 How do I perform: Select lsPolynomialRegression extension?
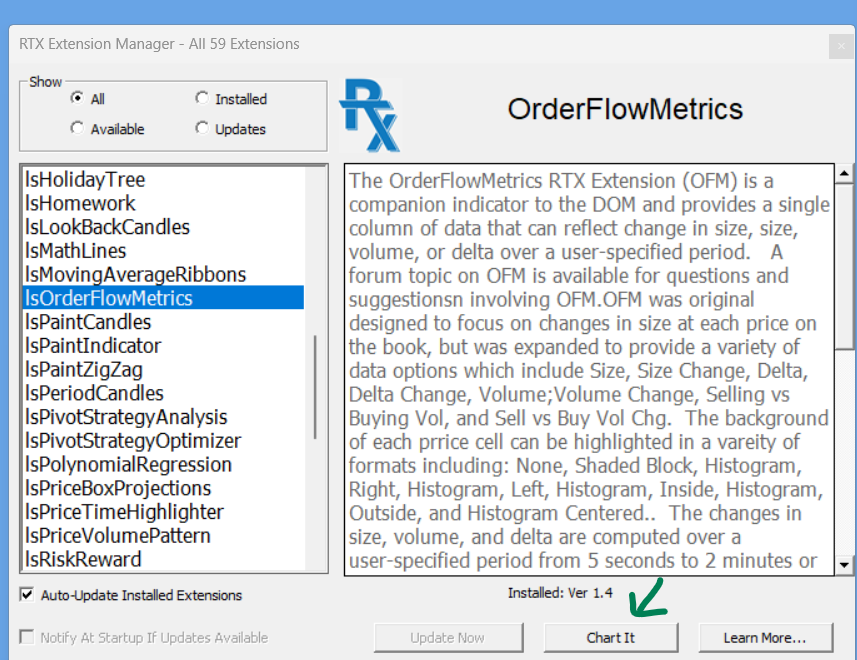(x=163, y=464)
